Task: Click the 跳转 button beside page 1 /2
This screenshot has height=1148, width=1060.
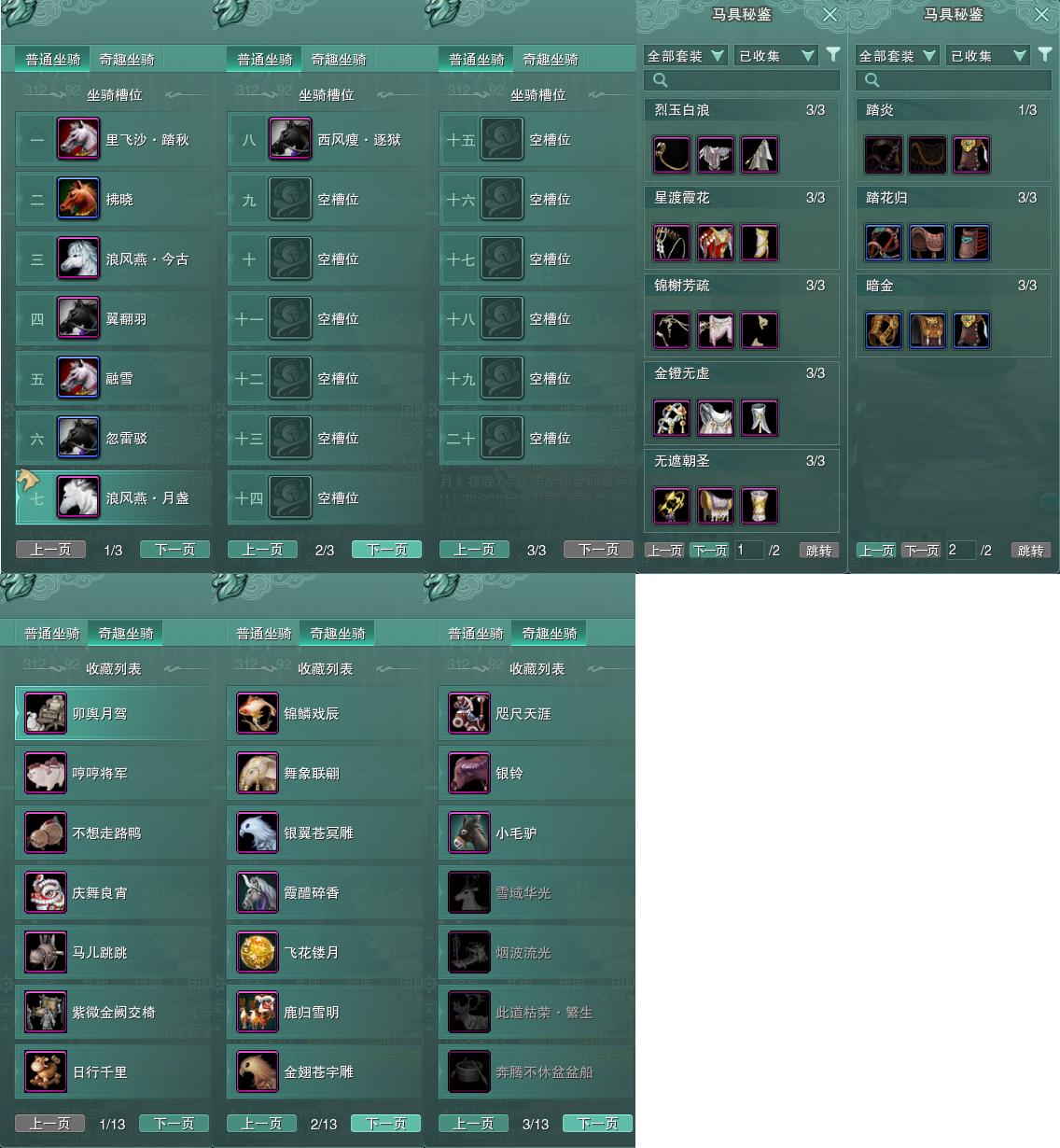Action: pyautogui.click(x=819, y=551)
